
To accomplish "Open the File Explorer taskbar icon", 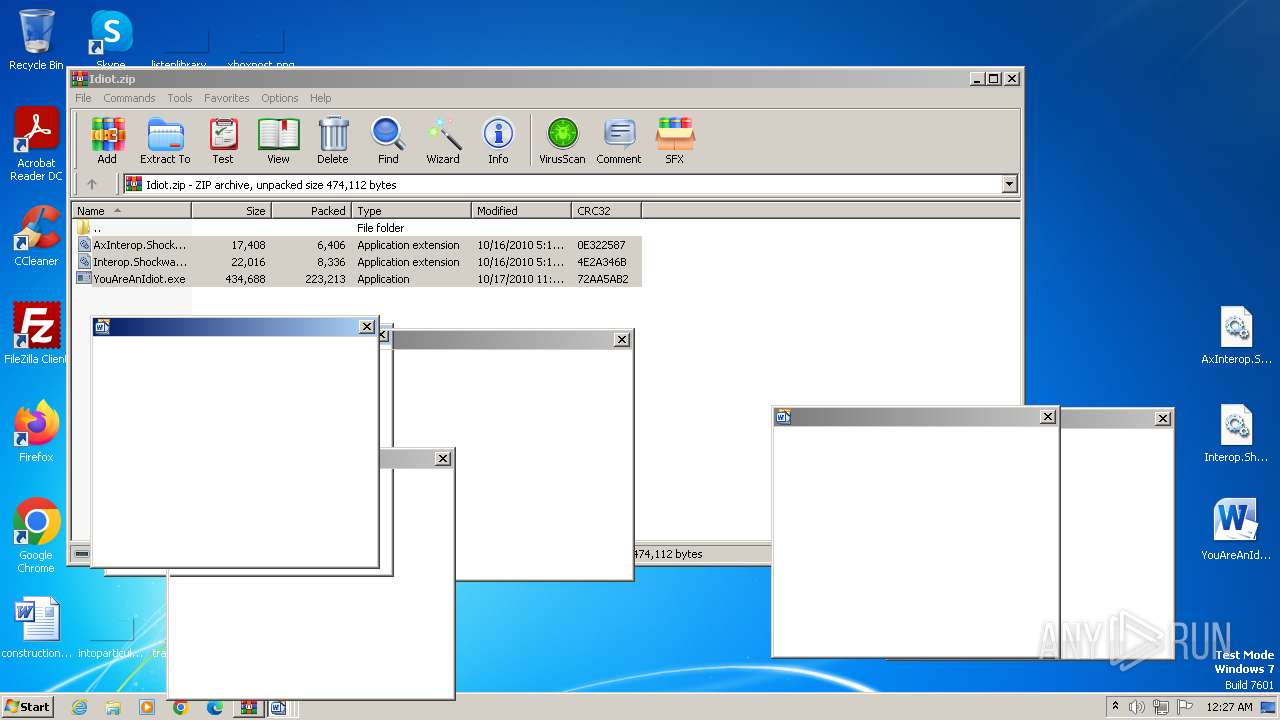I will coord(113,707).
